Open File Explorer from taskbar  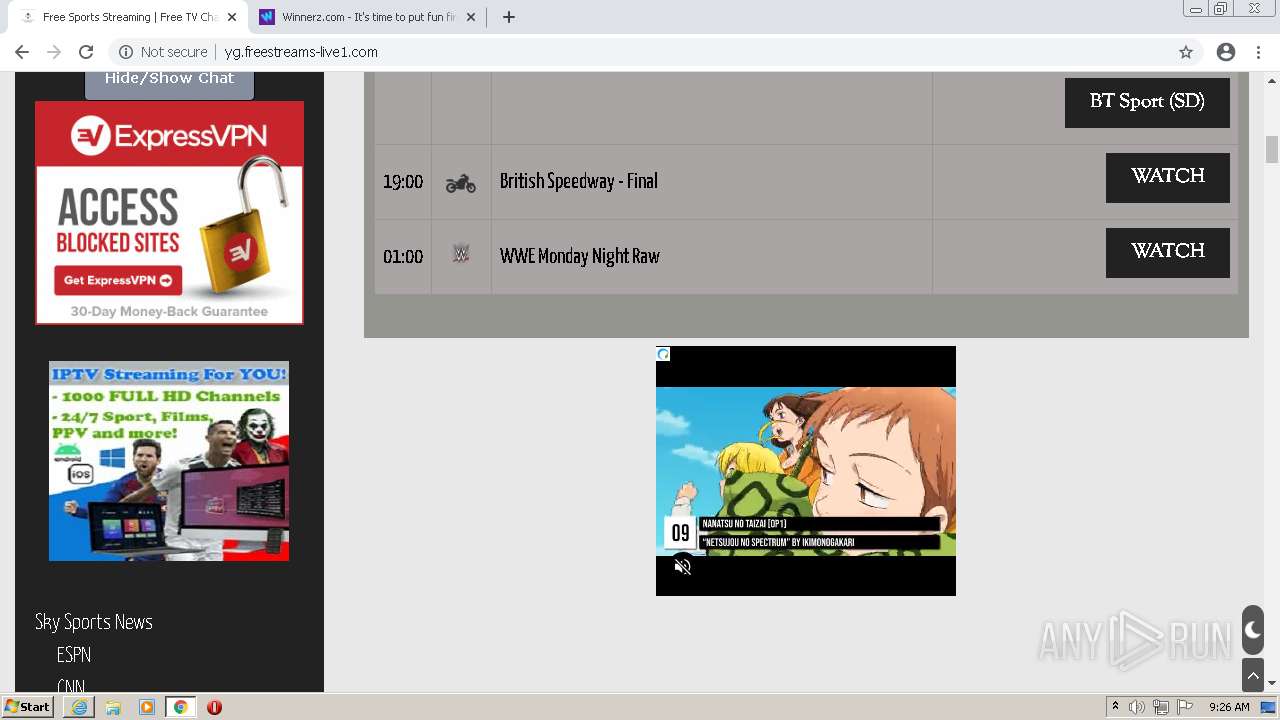(x=113, y=707)
